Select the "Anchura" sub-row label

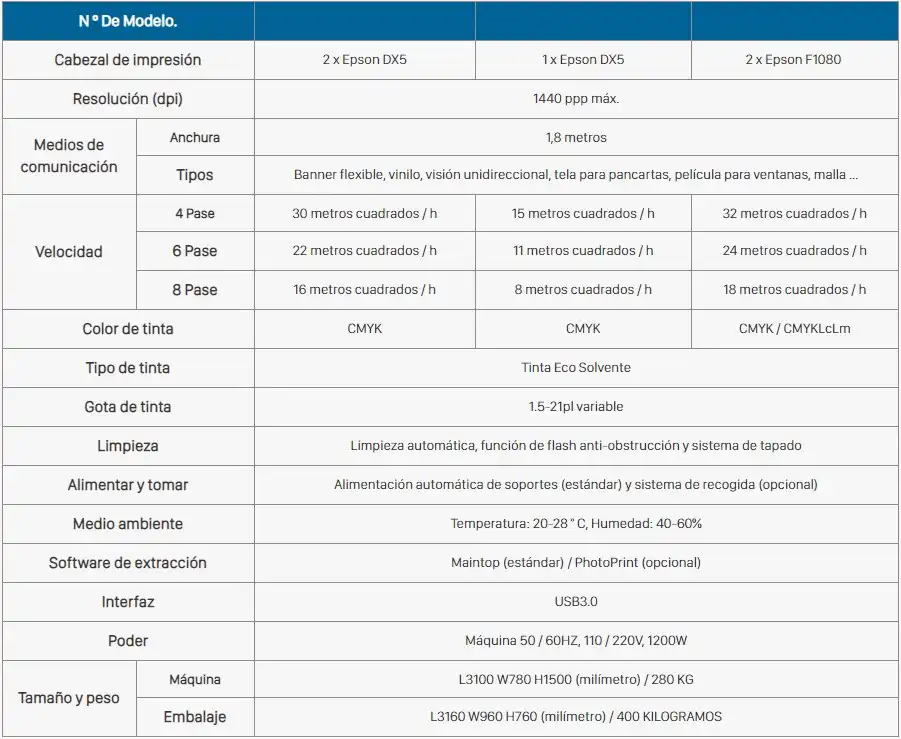click(195, 137)
